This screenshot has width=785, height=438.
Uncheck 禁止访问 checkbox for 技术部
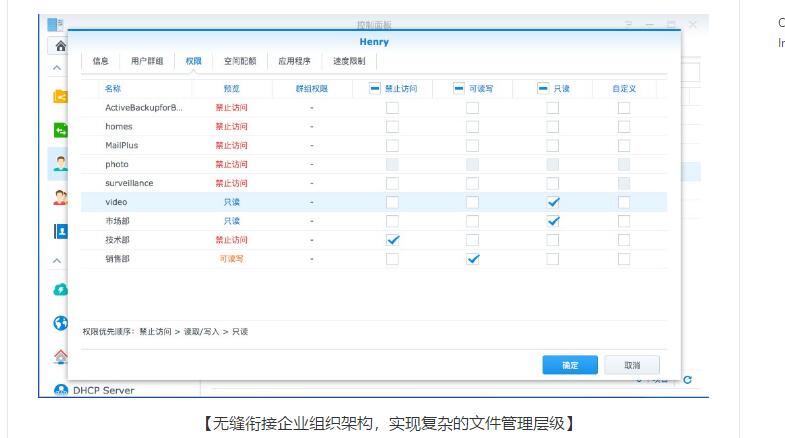(x=393, y=240)
